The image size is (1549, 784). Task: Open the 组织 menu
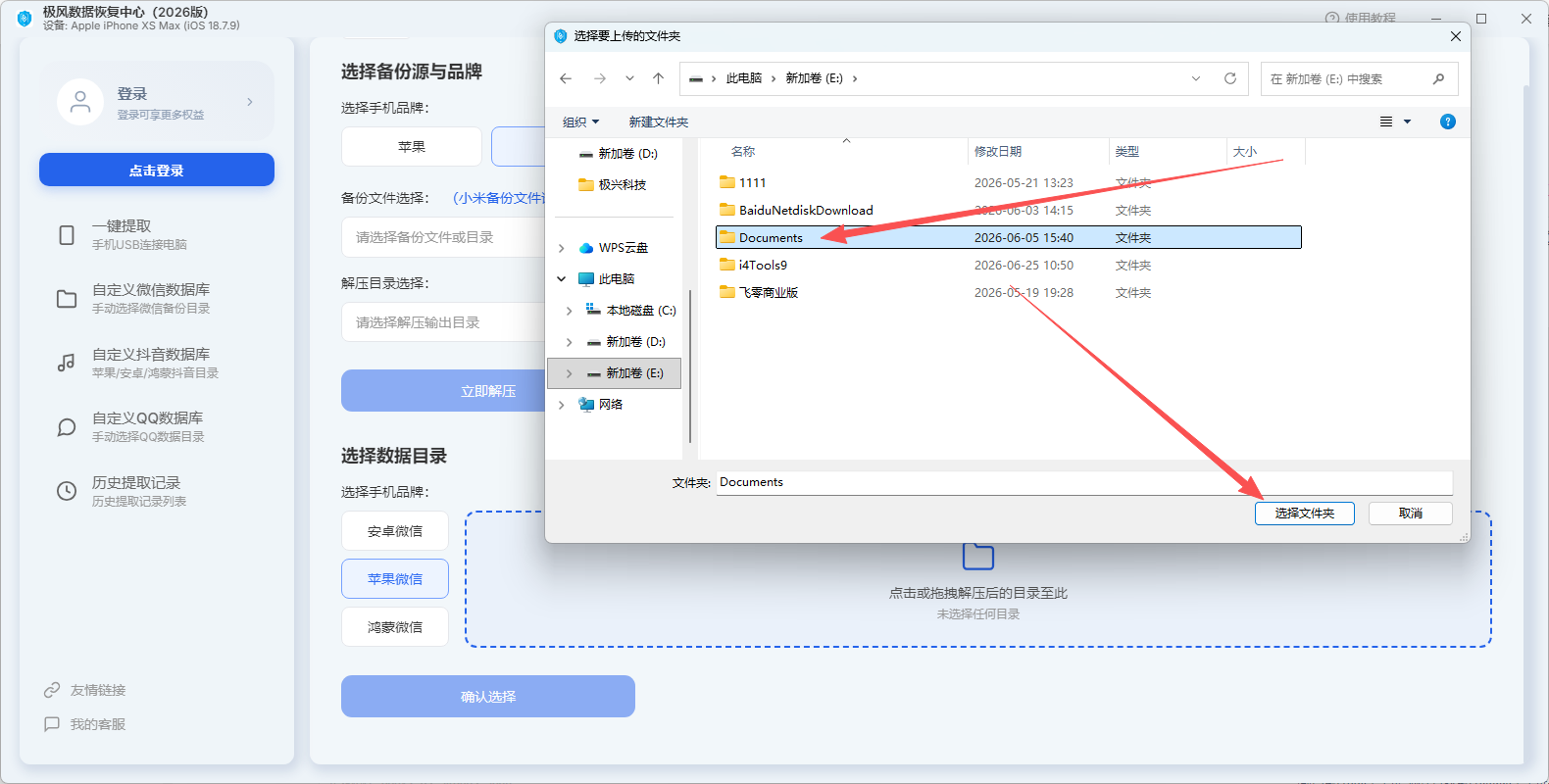tap(580, 122)
